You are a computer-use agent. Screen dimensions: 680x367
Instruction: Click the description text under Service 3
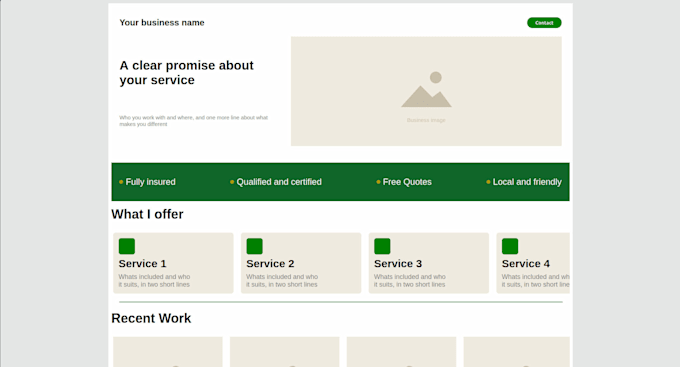(x=409, y=281)
